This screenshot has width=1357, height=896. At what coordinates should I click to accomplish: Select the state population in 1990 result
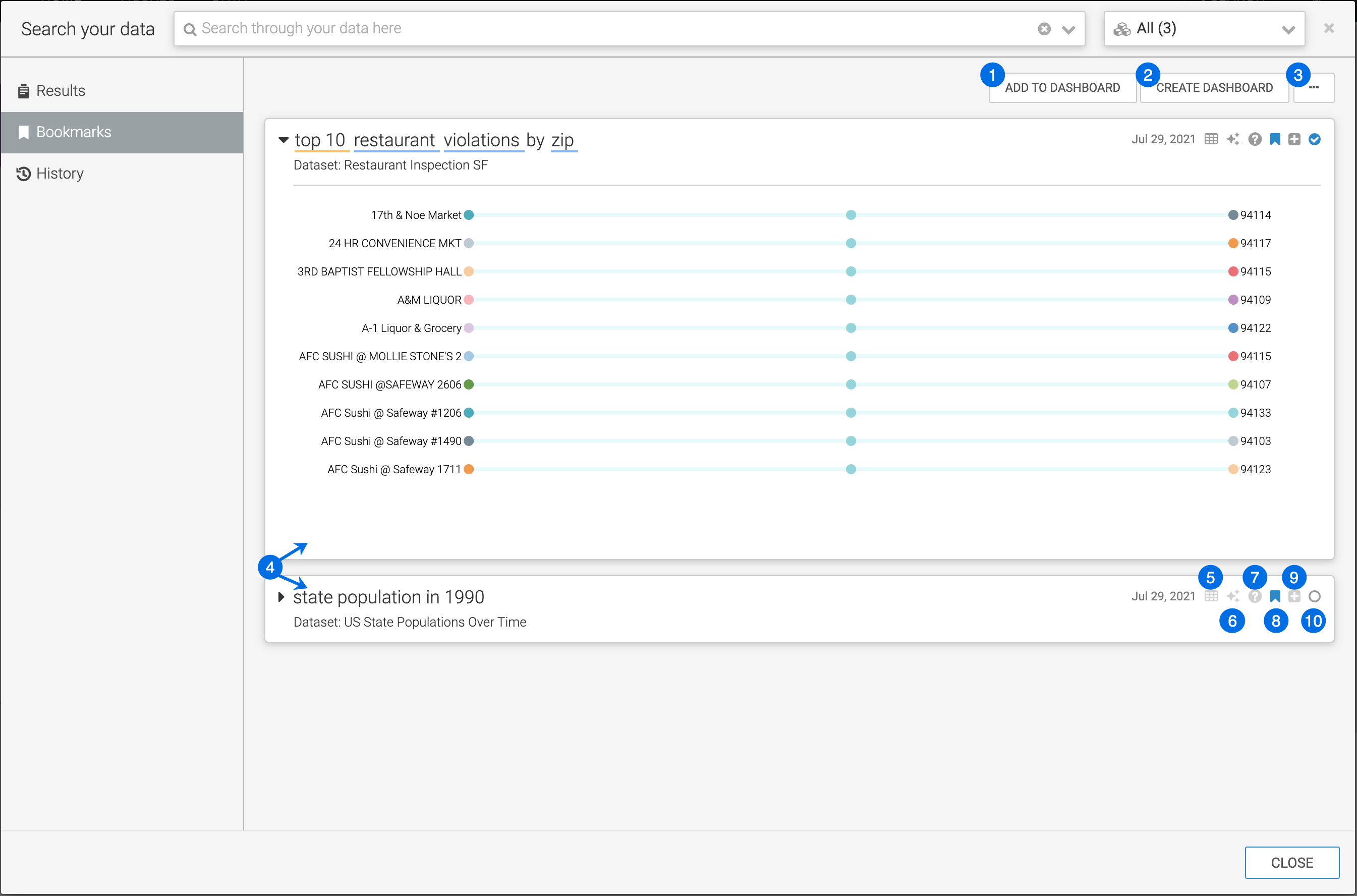[1314, 596]
